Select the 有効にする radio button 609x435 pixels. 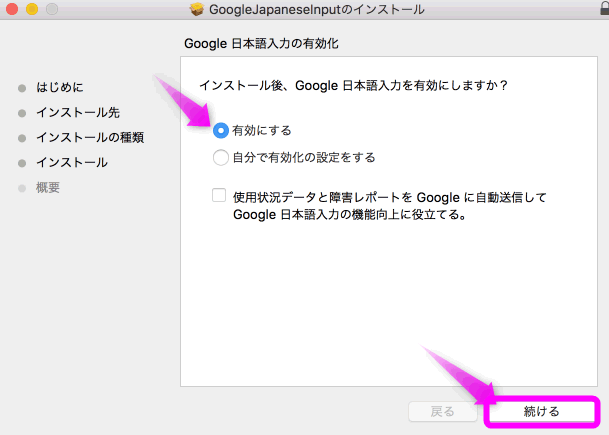click(221, 131)
